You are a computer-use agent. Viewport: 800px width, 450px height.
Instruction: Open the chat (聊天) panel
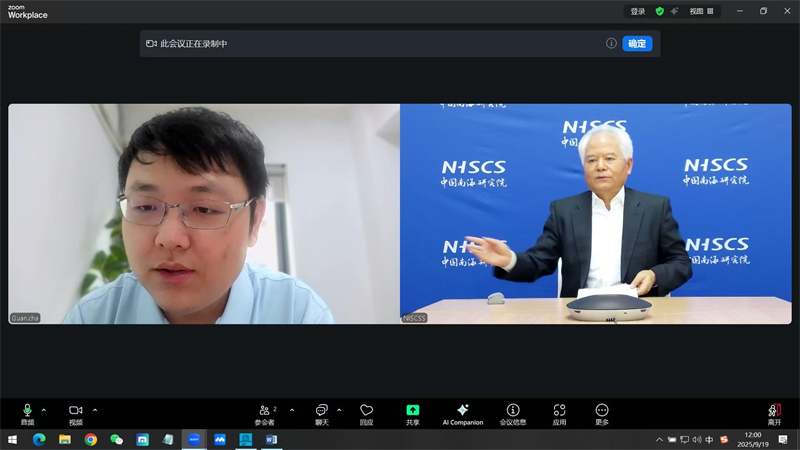pyautogui.click(x=322, y=412)
